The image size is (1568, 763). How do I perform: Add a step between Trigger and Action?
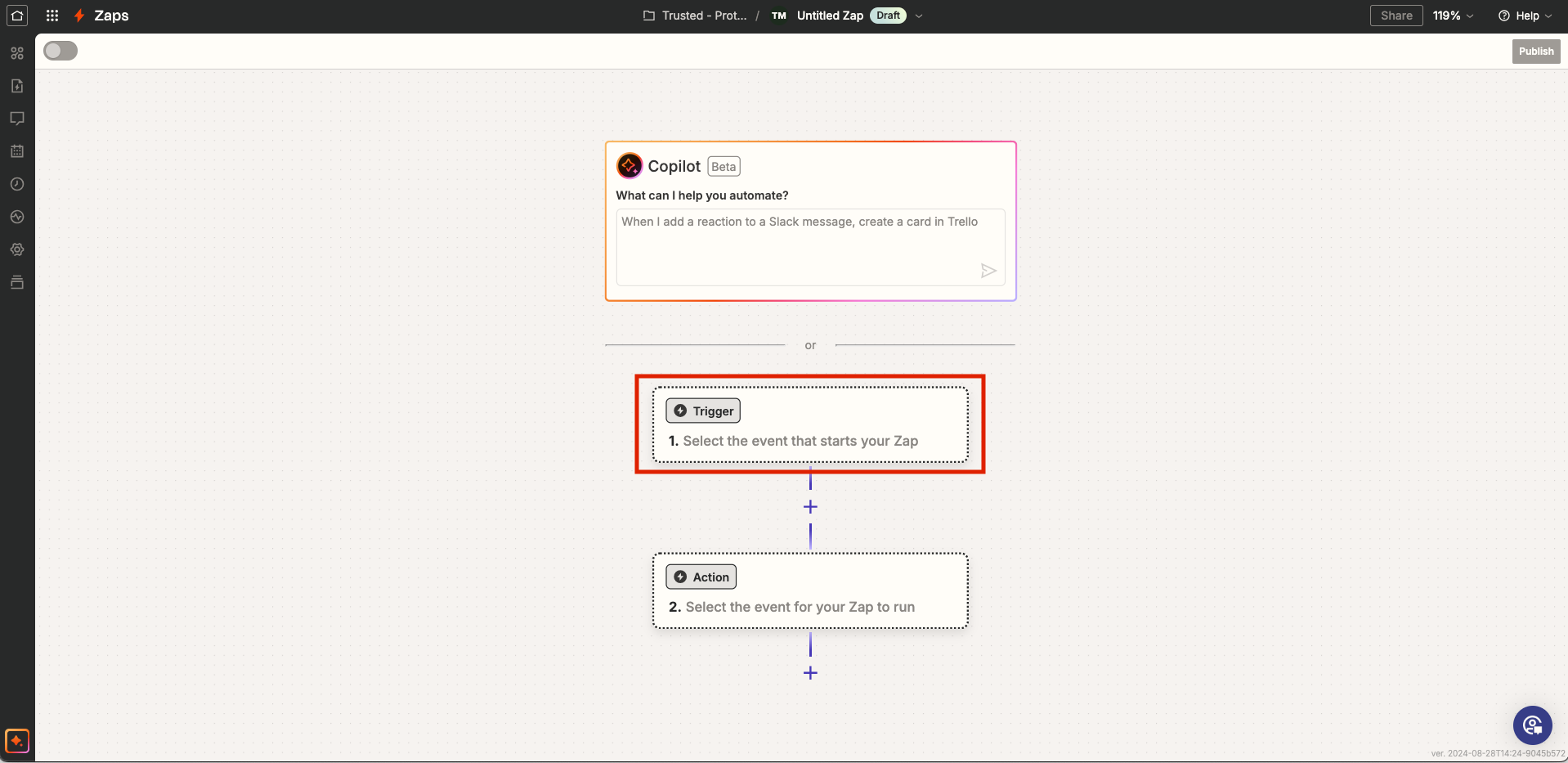[810, 507]
